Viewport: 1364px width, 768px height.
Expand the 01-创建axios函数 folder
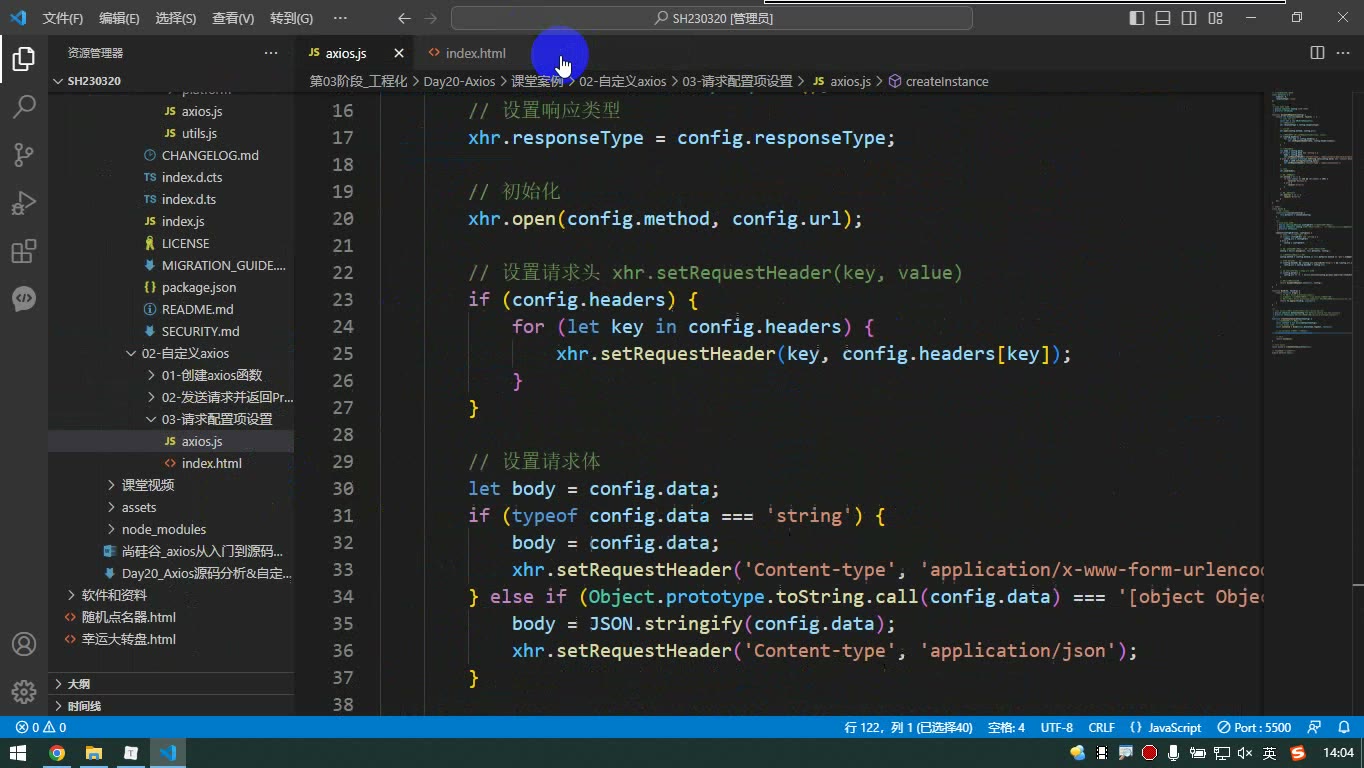point(211,375)
